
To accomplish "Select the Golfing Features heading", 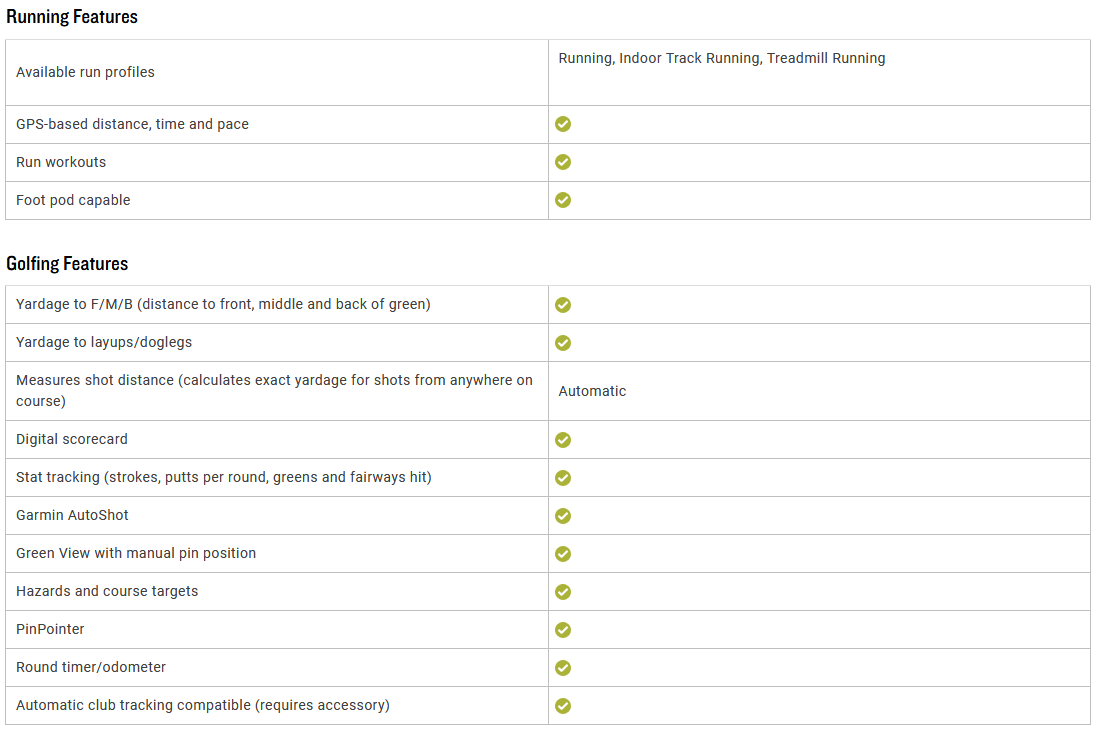I will [x=67, y=263].
